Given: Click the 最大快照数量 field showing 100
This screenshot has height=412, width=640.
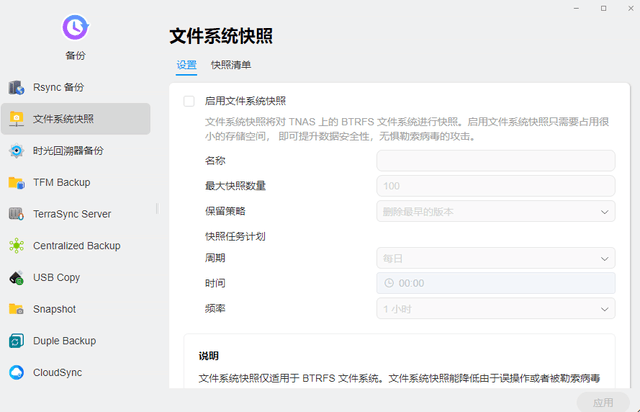Looking at the screenshot, I should pyautogui.click(x=496, y=186).
